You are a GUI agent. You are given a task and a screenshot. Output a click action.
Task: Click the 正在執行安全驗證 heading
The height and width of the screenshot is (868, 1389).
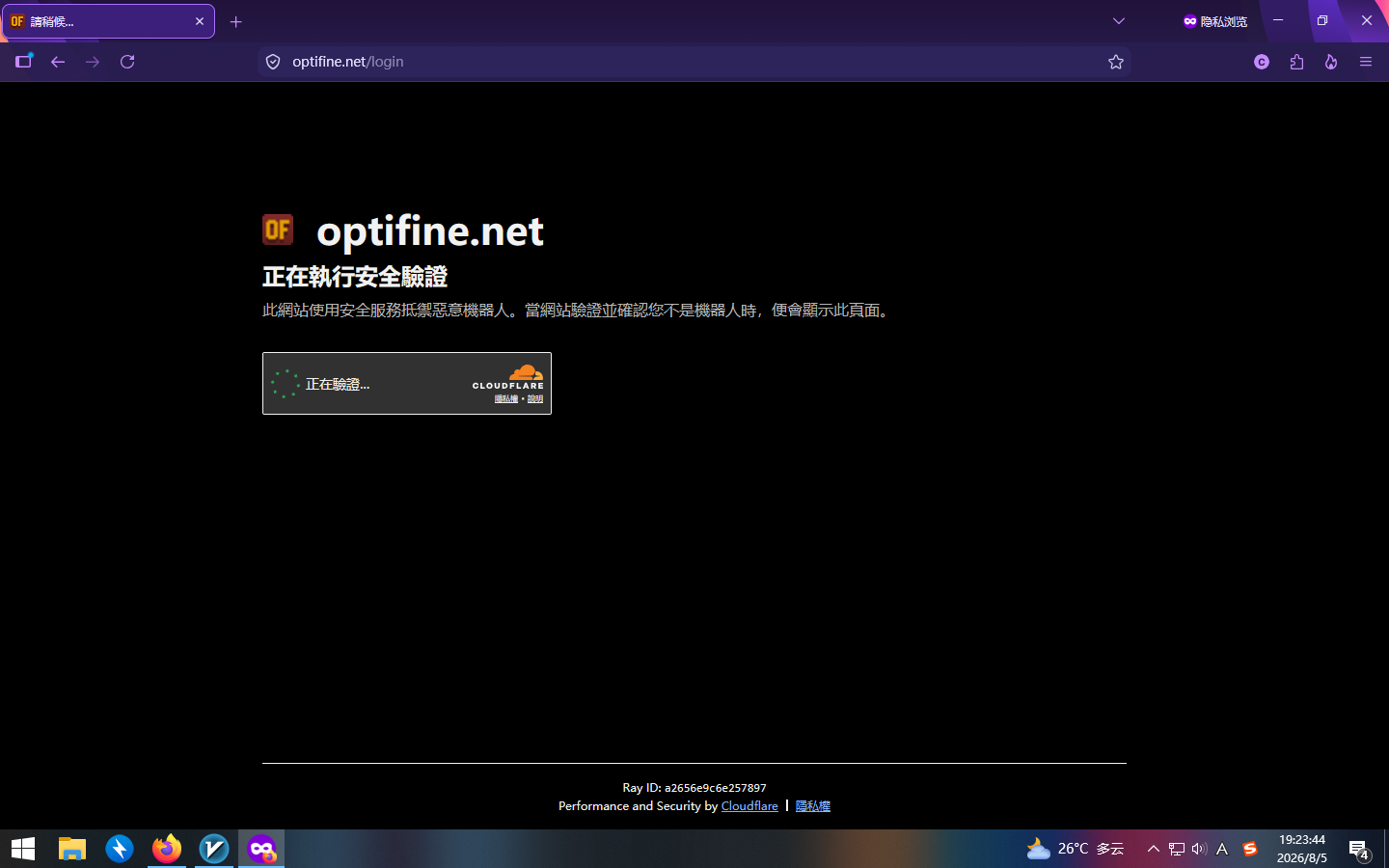point(355,277)
